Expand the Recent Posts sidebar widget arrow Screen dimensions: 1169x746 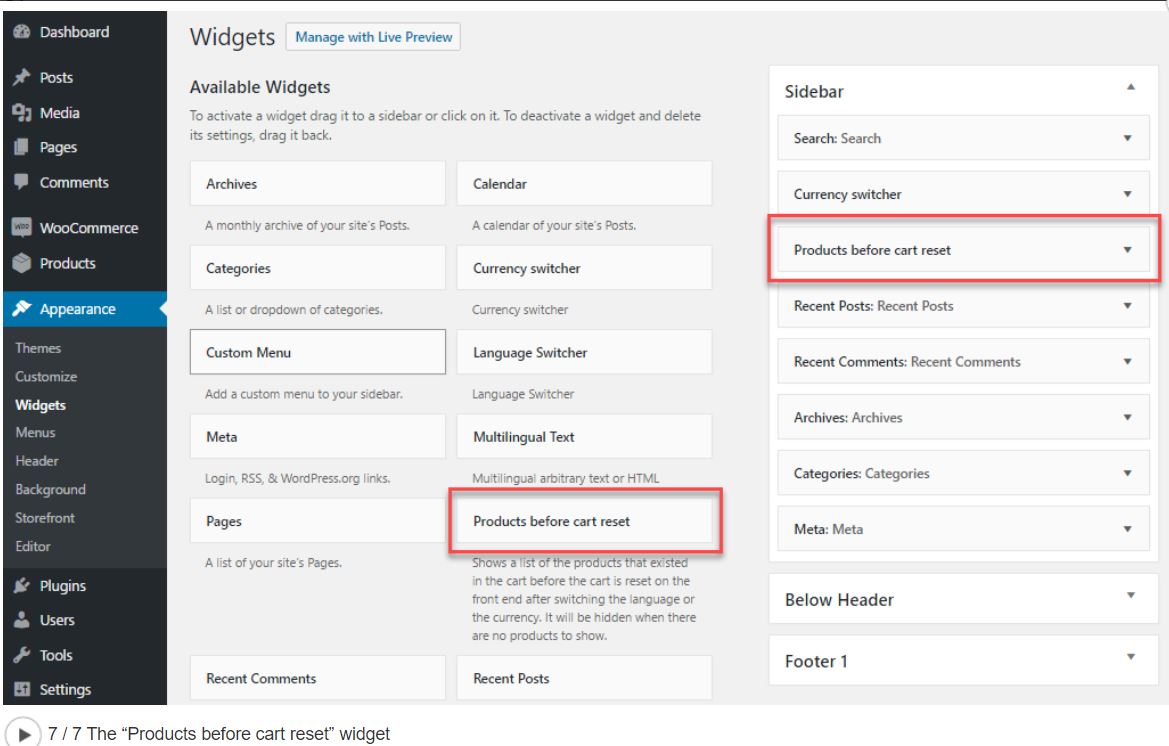(x=1127, y=306)
